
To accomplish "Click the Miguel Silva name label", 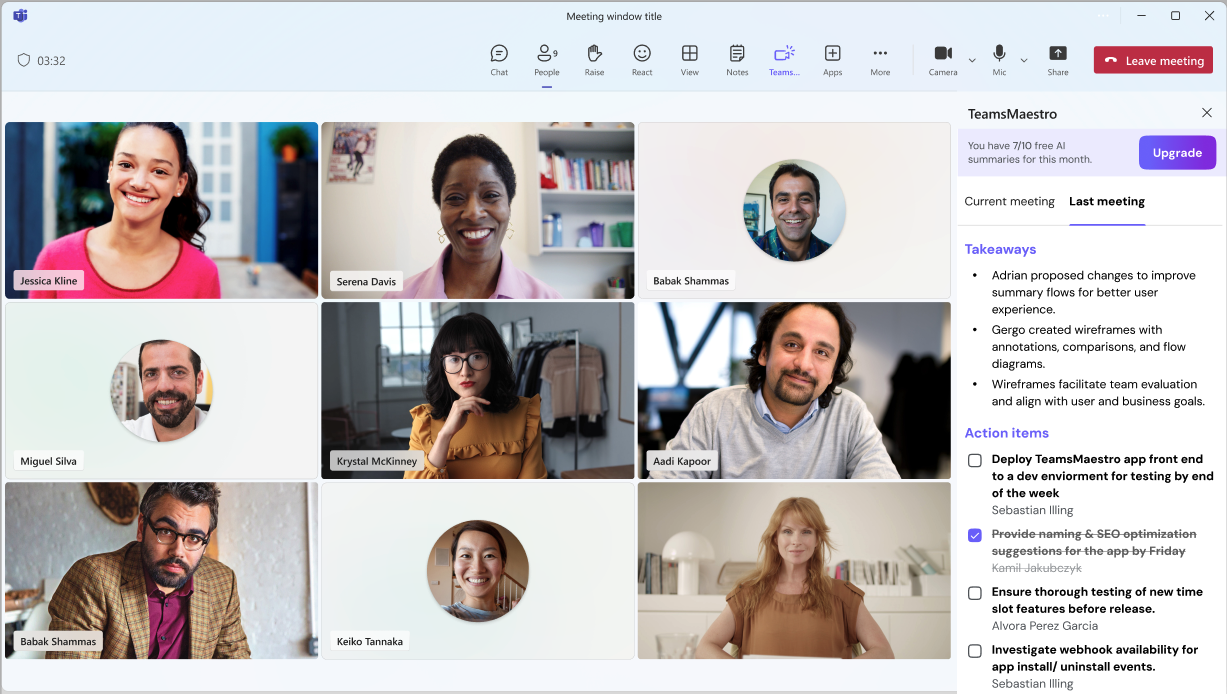I will tap(48, 461).
